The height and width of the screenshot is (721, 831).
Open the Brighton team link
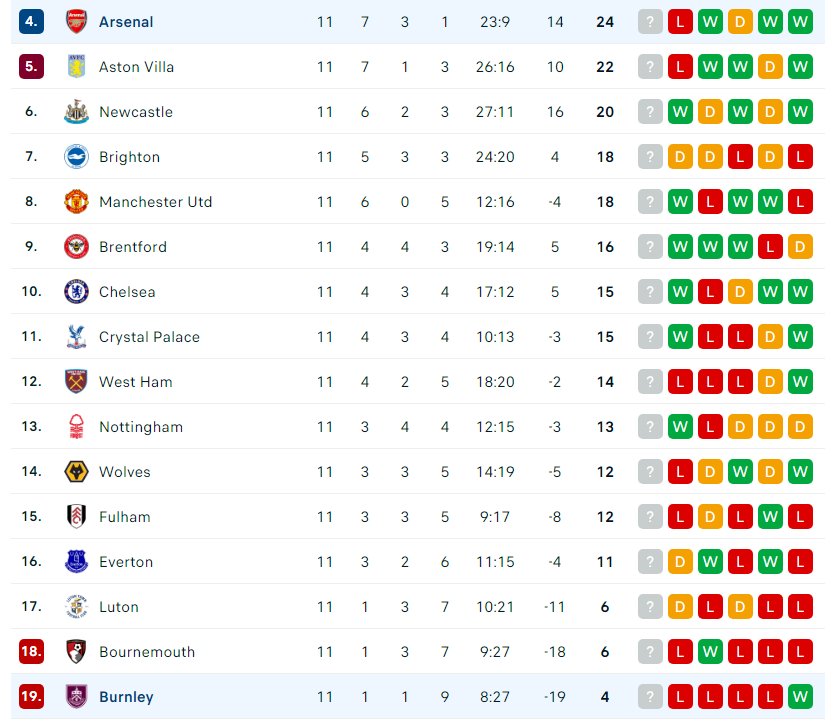[x=129, y=157]
